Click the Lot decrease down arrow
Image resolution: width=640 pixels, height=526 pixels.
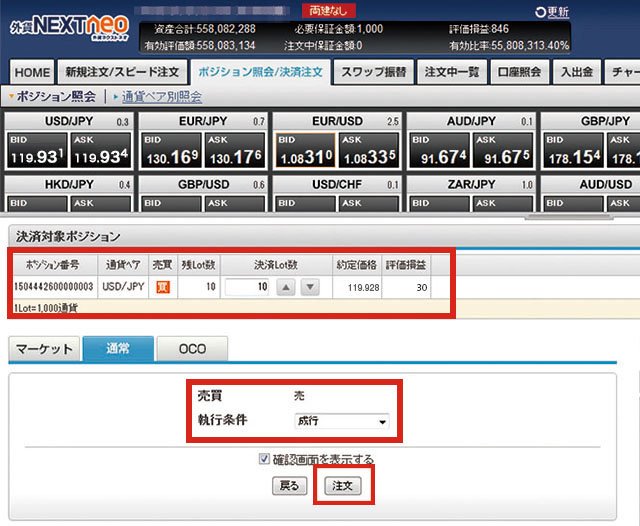point(310,287)
